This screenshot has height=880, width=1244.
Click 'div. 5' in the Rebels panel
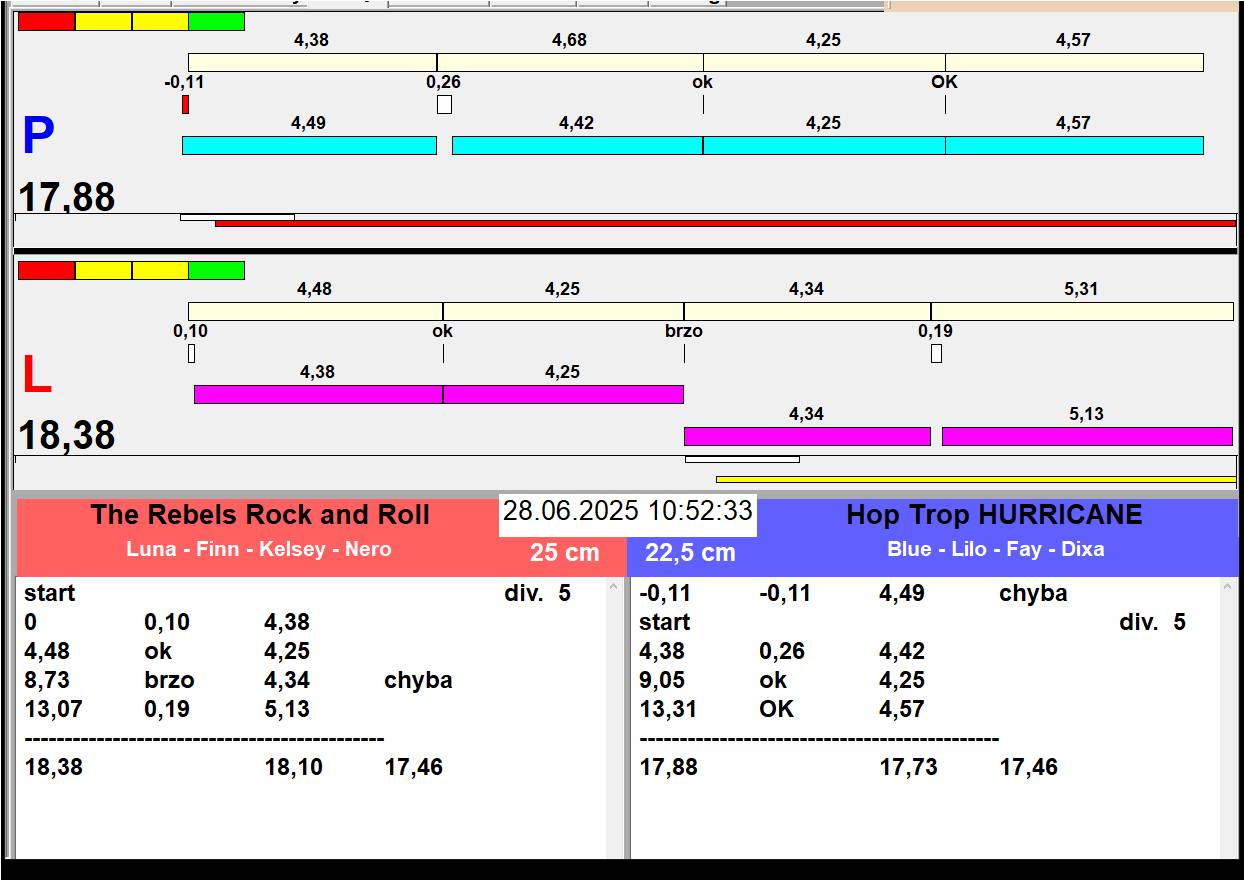pos(538,593)
